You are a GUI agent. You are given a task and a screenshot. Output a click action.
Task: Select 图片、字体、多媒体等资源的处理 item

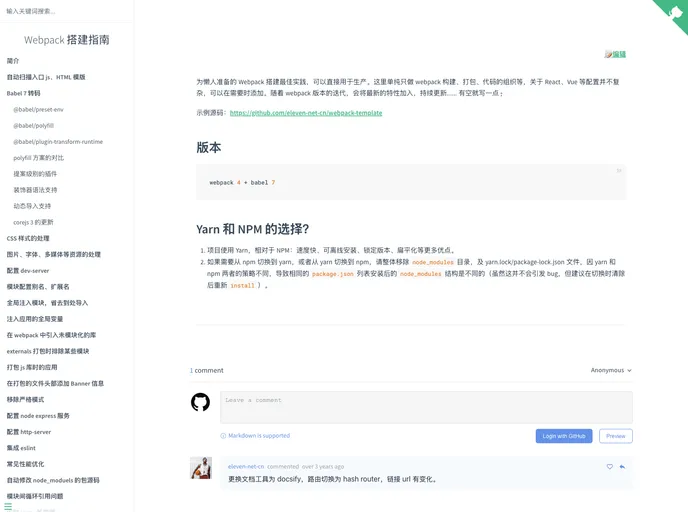[x=54, y=254]
